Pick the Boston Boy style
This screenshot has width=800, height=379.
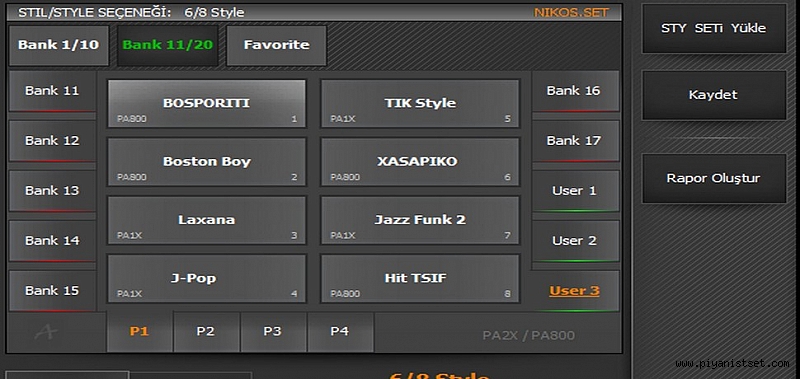click(x=207, y=162)
